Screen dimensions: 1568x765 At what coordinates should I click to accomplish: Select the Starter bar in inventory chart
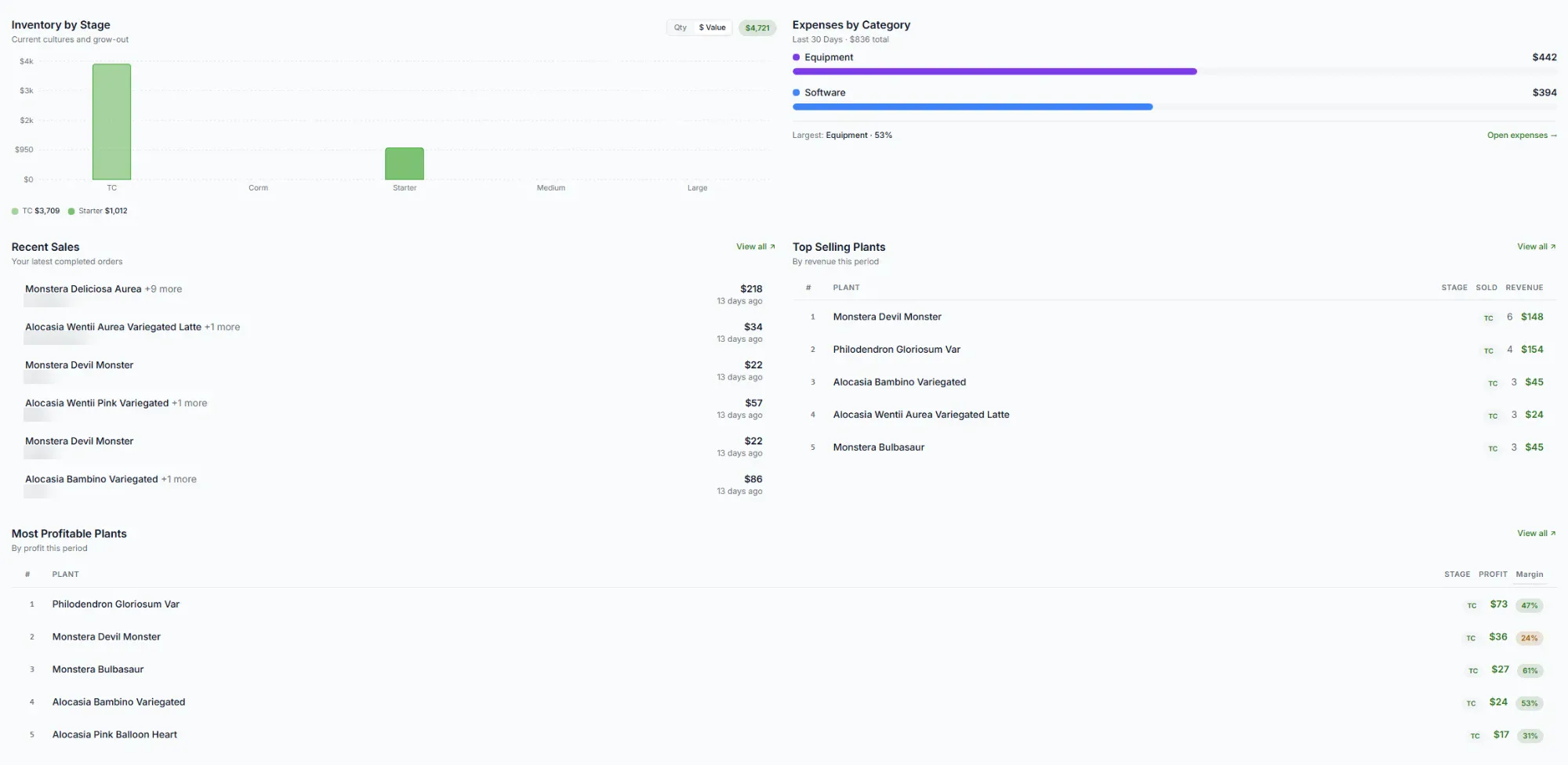click(x=405, y=163)
